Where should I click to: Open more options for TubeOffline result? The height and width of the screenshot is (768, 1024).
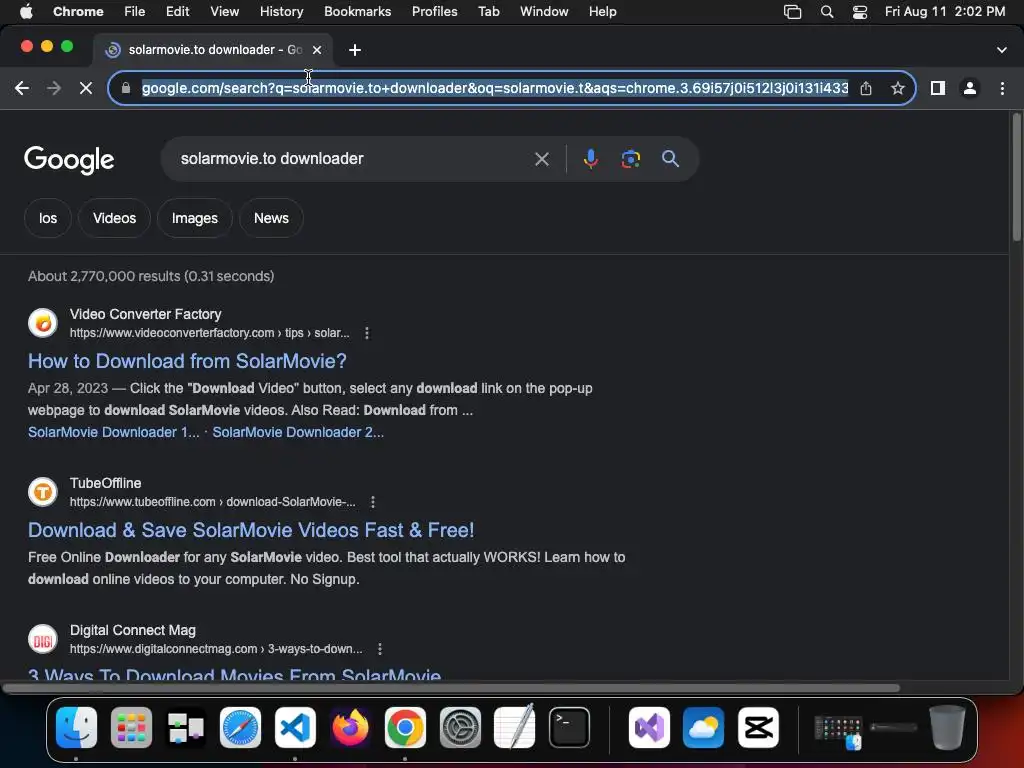click(373, 502)
